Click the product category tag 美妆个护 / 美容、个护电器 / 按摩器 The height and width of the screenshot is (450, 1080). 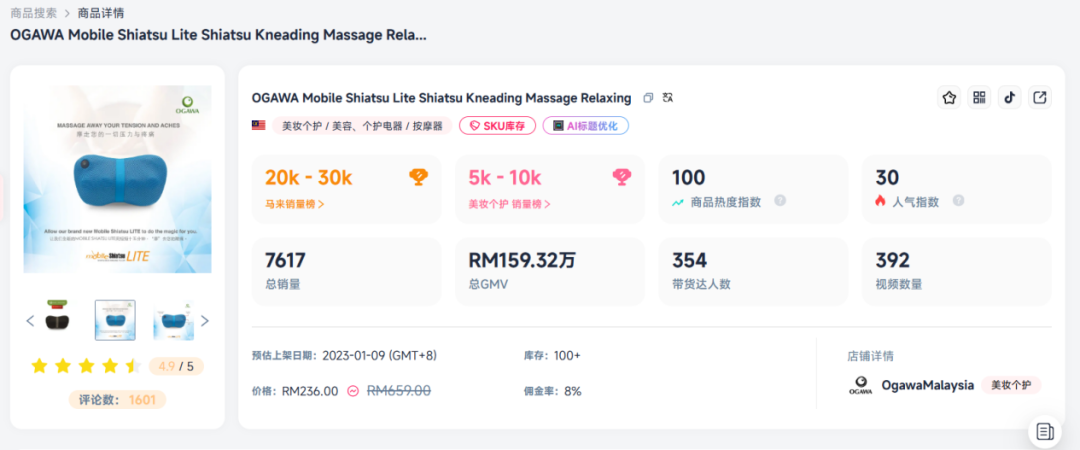pyautogui.click(x=362, y=125)
